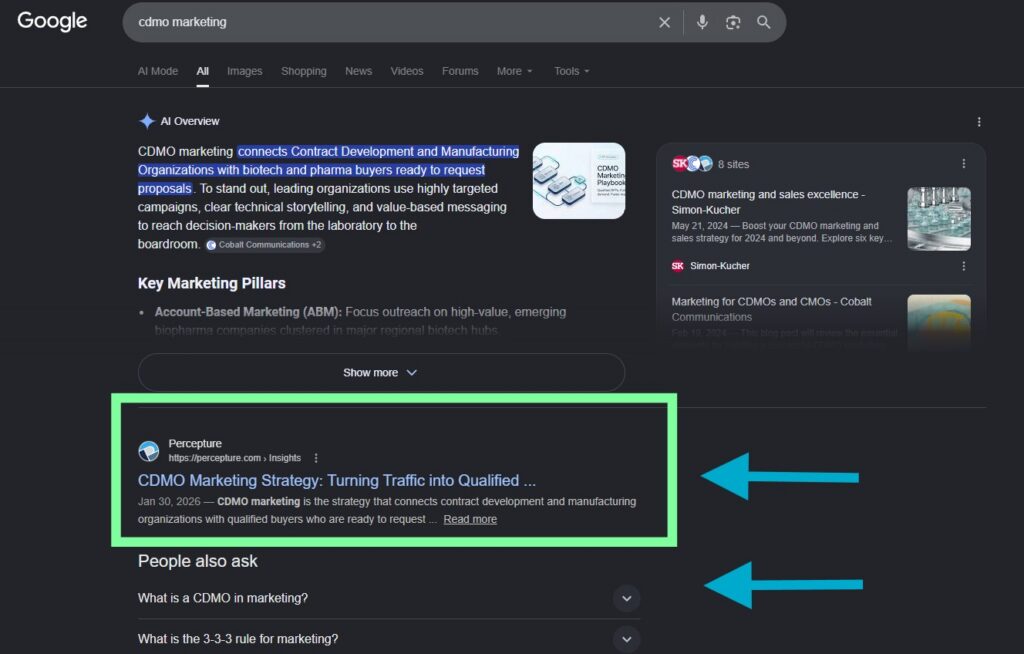This screenshot has width=1024, height=654.
Task: Select the All results tab
Action: pos(202,71)
